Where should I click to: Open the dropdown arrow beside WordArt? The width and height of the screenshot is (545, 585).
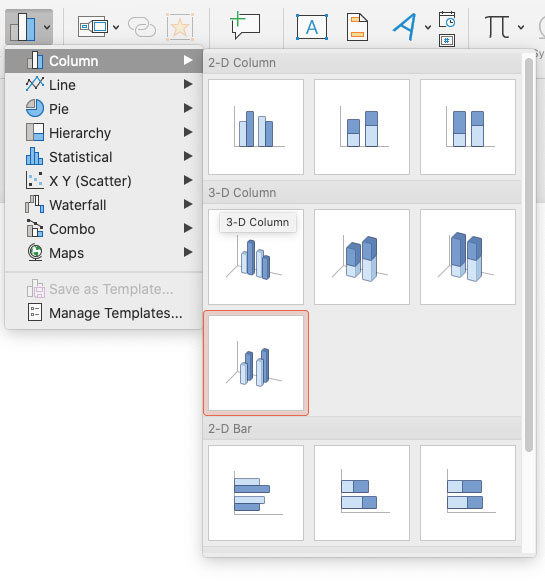tap(428, 27)
